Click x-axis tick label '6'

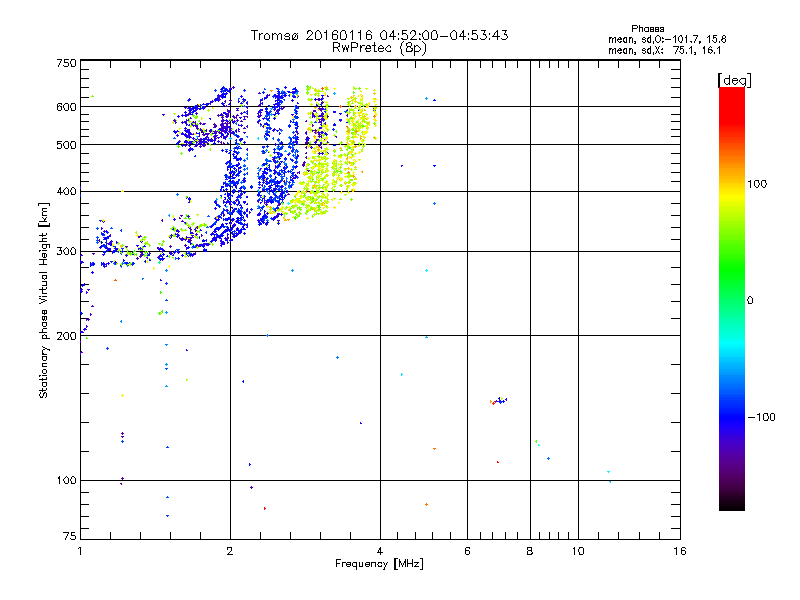(467, 551)
